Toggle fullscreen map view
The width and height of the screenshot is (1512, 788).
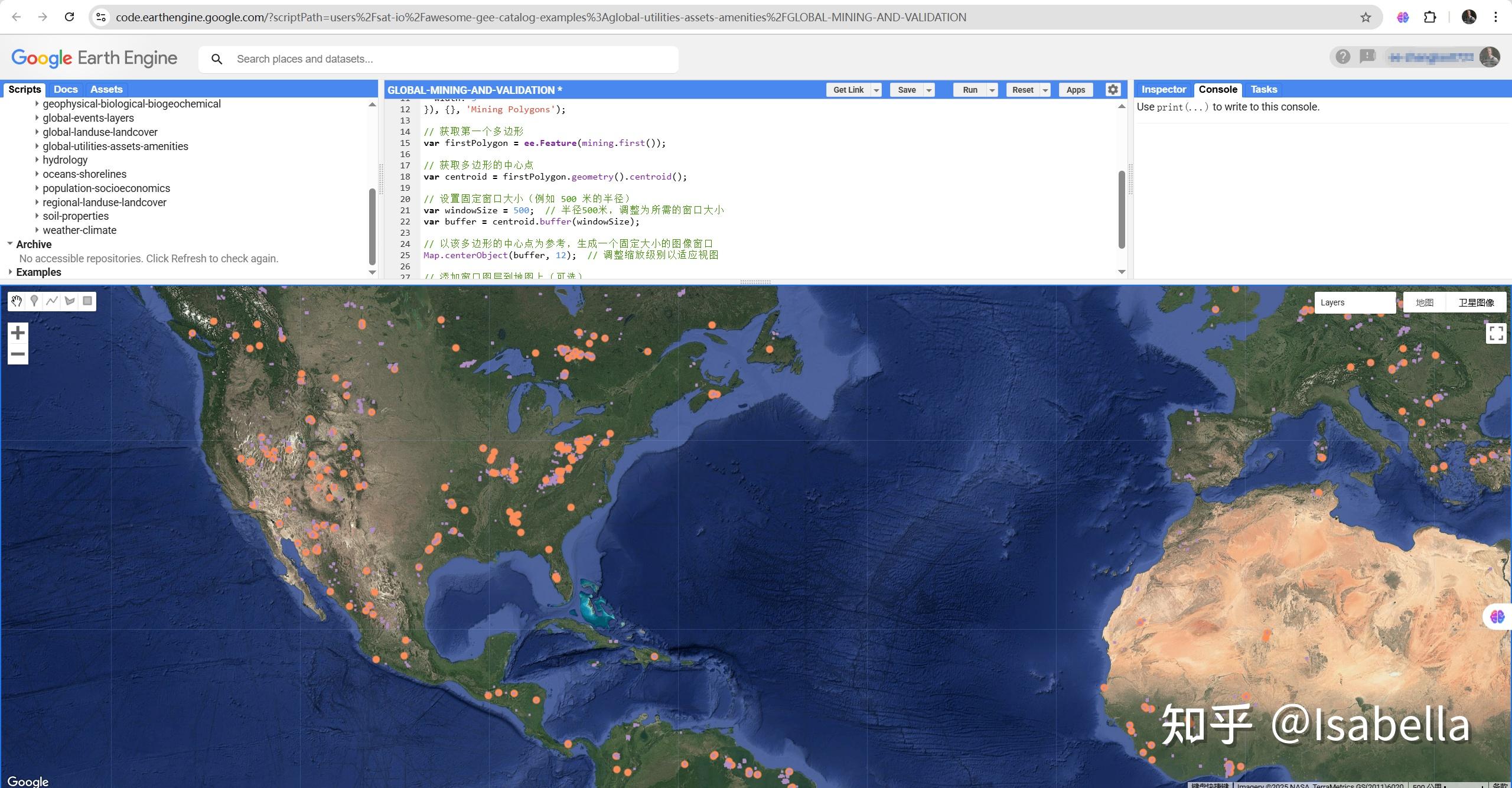point(1495,334)
